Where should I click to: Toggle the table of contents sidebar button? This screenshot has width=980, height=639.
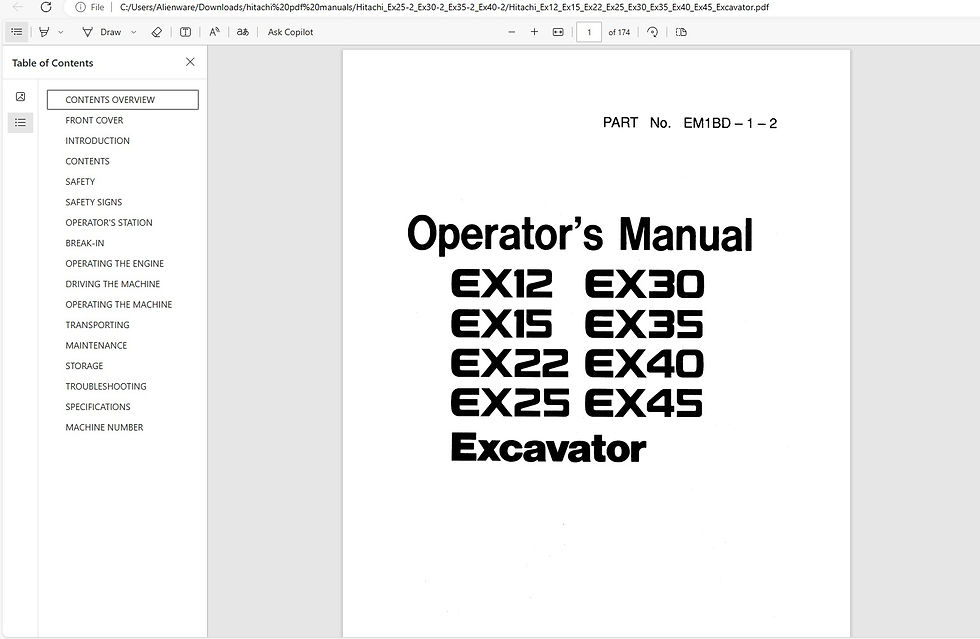[17, 32]
